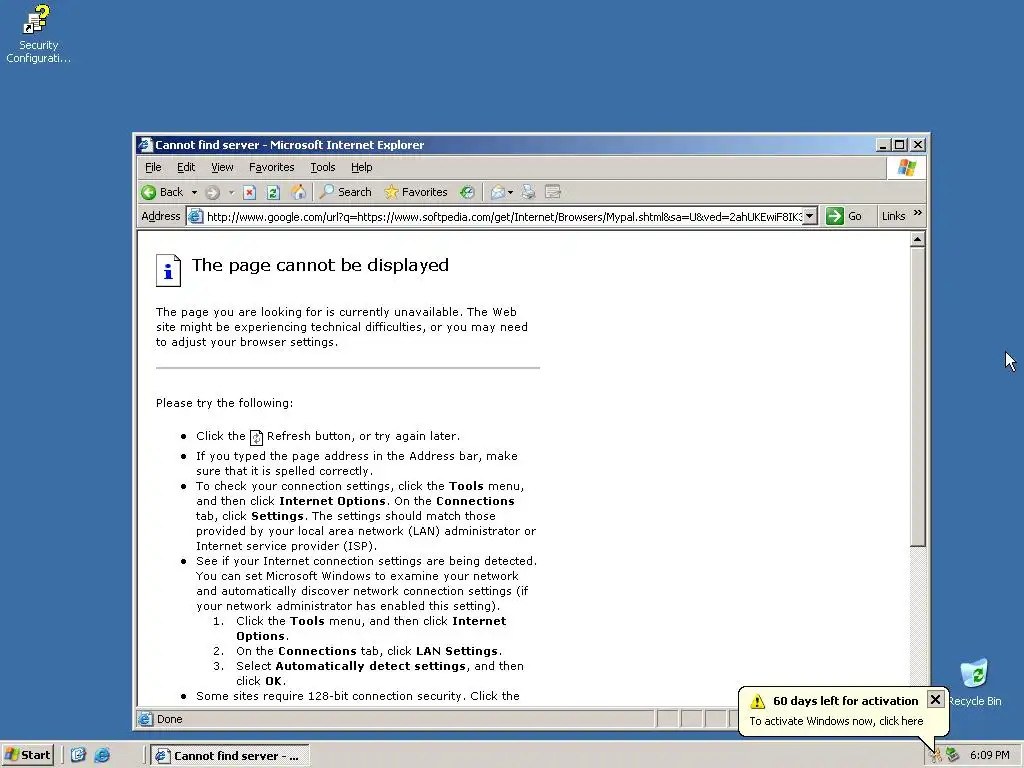Image resolution: width=1024 pixels, height=768 pixels.
Task: Click 'To activate Windows now, click here'
Action: (836, 721)
